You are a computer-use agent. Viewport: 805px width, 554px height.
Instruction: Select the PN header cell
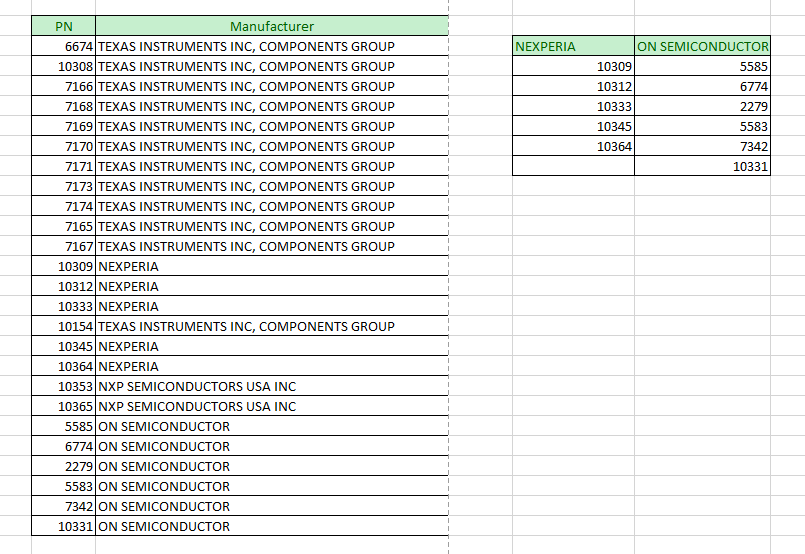click(64, 26)
